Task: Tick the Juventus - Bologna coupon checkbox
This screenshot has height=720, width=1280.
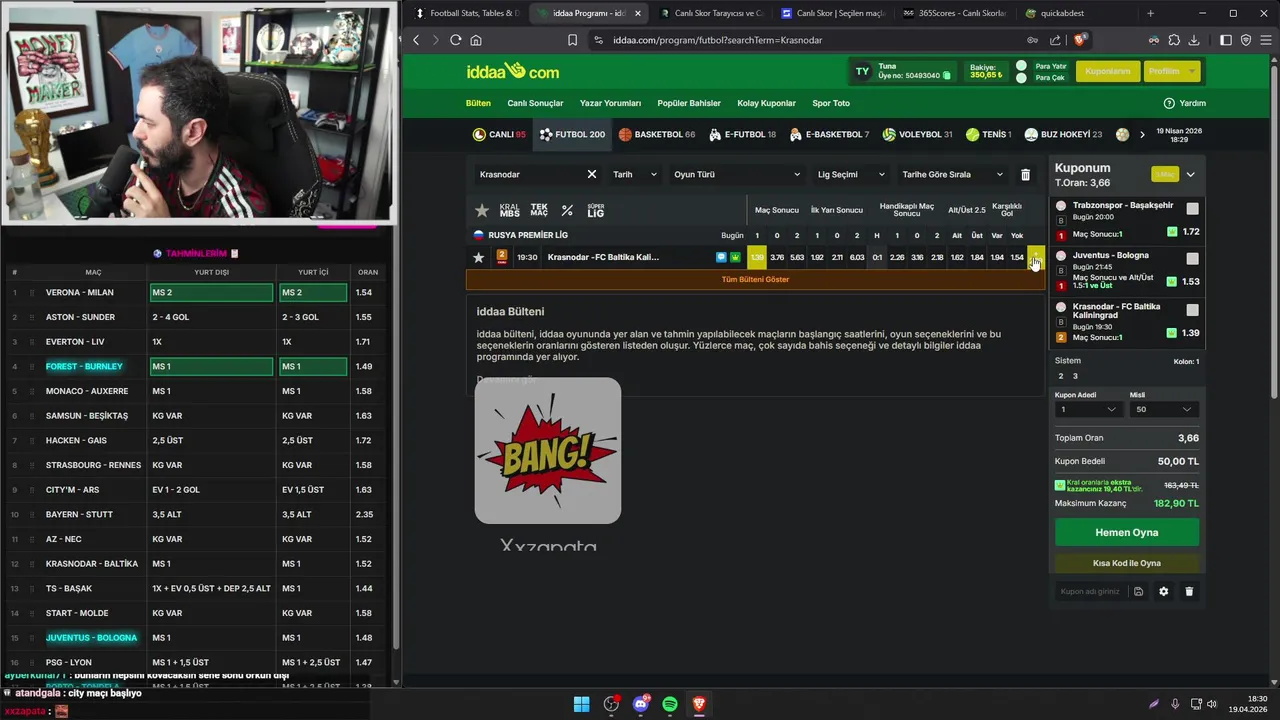Action: tap(1192, 259)
